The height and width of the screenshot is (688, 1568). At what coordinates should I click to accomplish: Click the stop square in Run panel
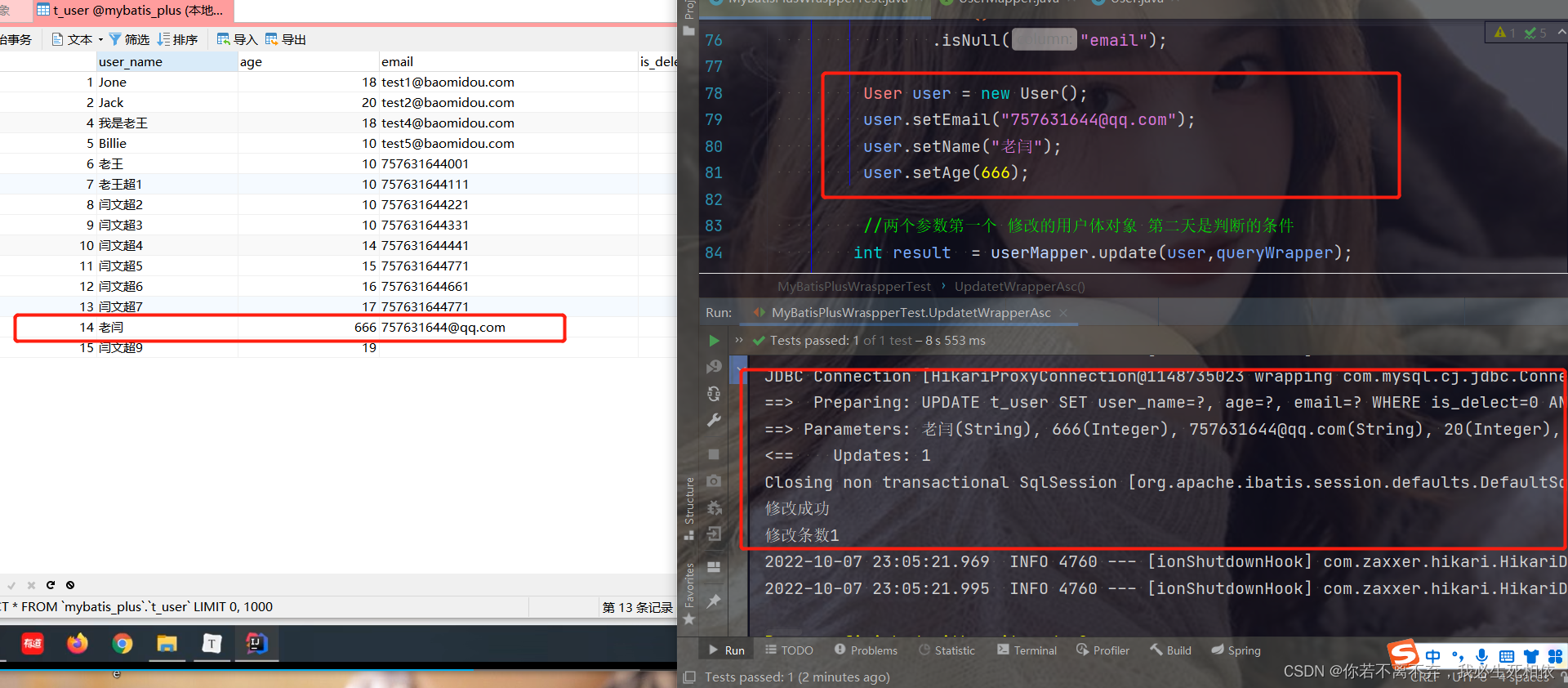click(714, 453)
